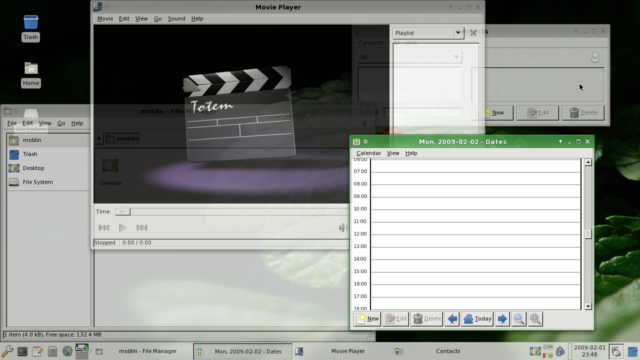Click the Delete button in Dates toolbar
This screenshot has width=640, height=360.
[x=427, y=319]
